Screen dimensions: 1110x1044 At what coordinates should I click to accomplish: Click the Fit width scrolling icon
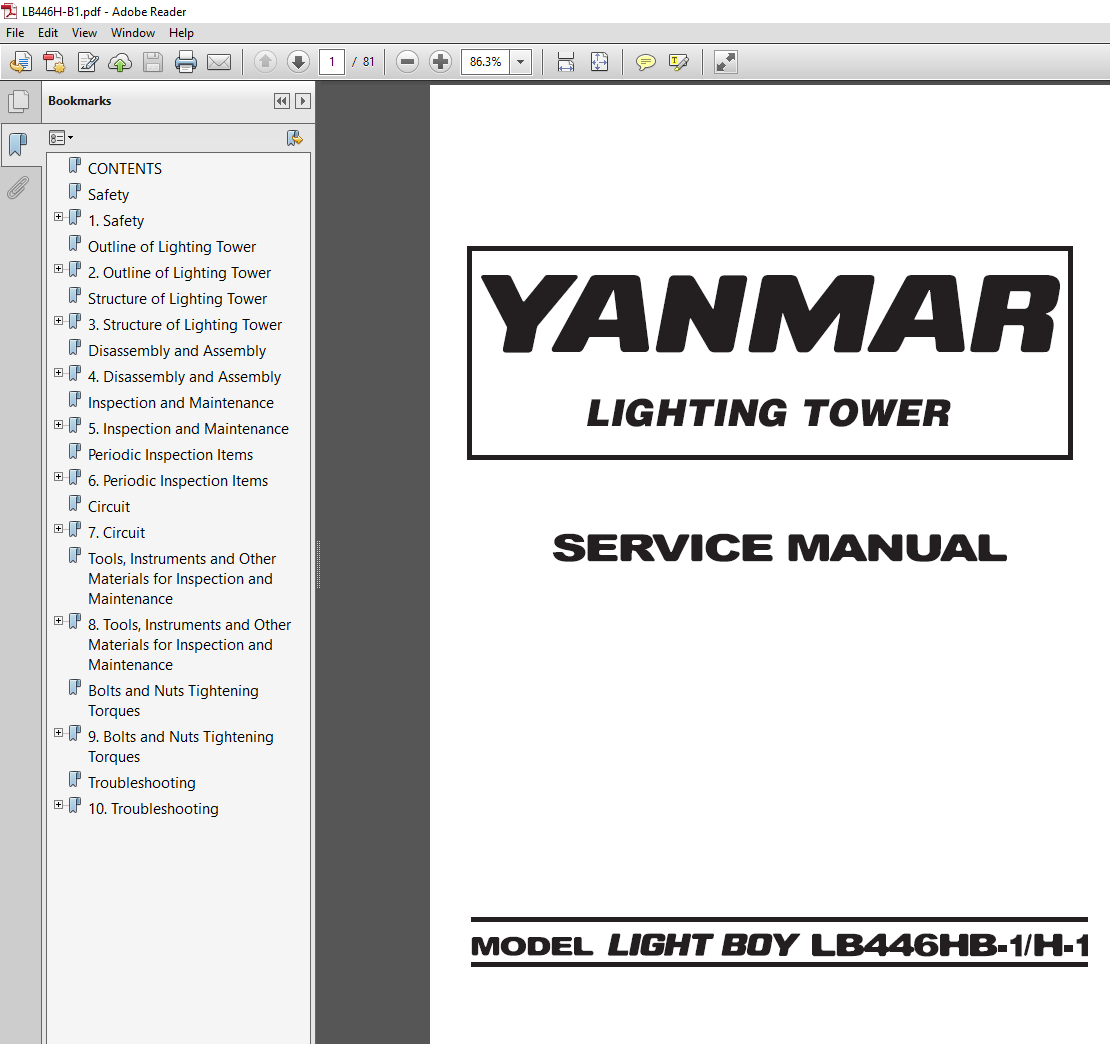[566, 62]
